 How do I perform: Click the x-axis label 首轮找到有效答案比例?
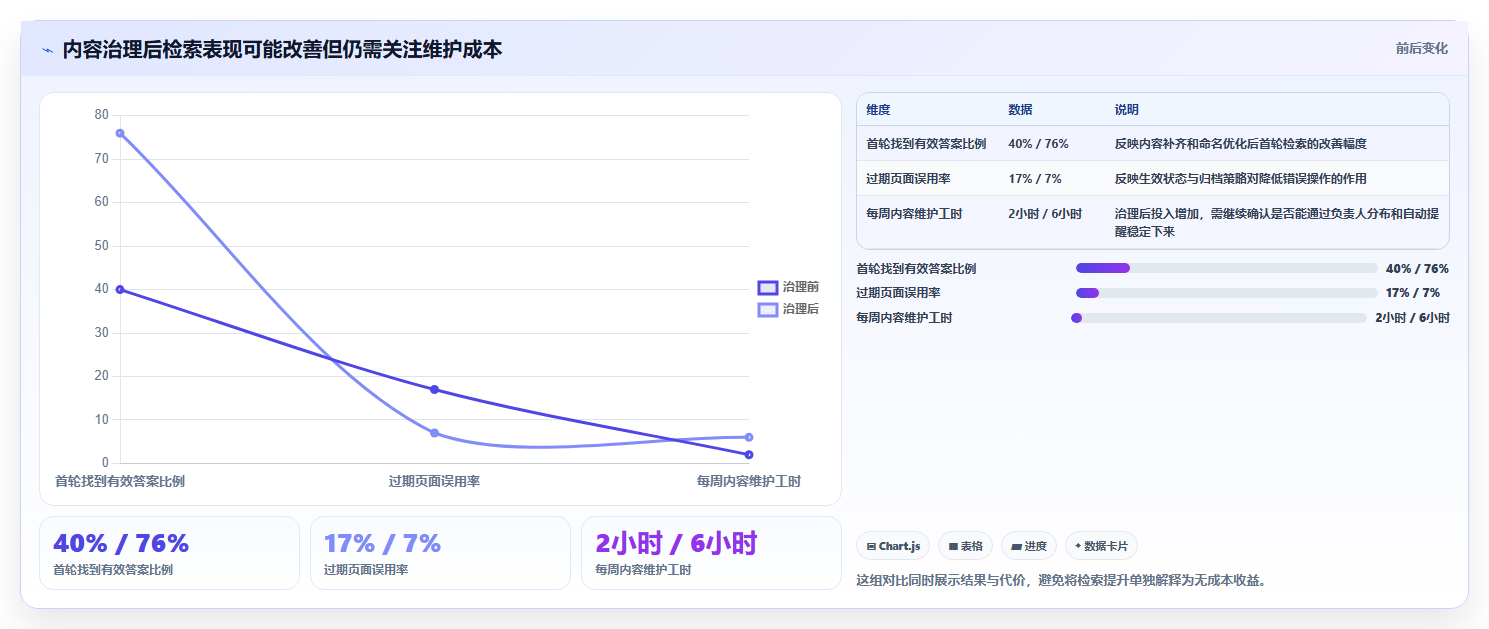click(x=120, y=481)
